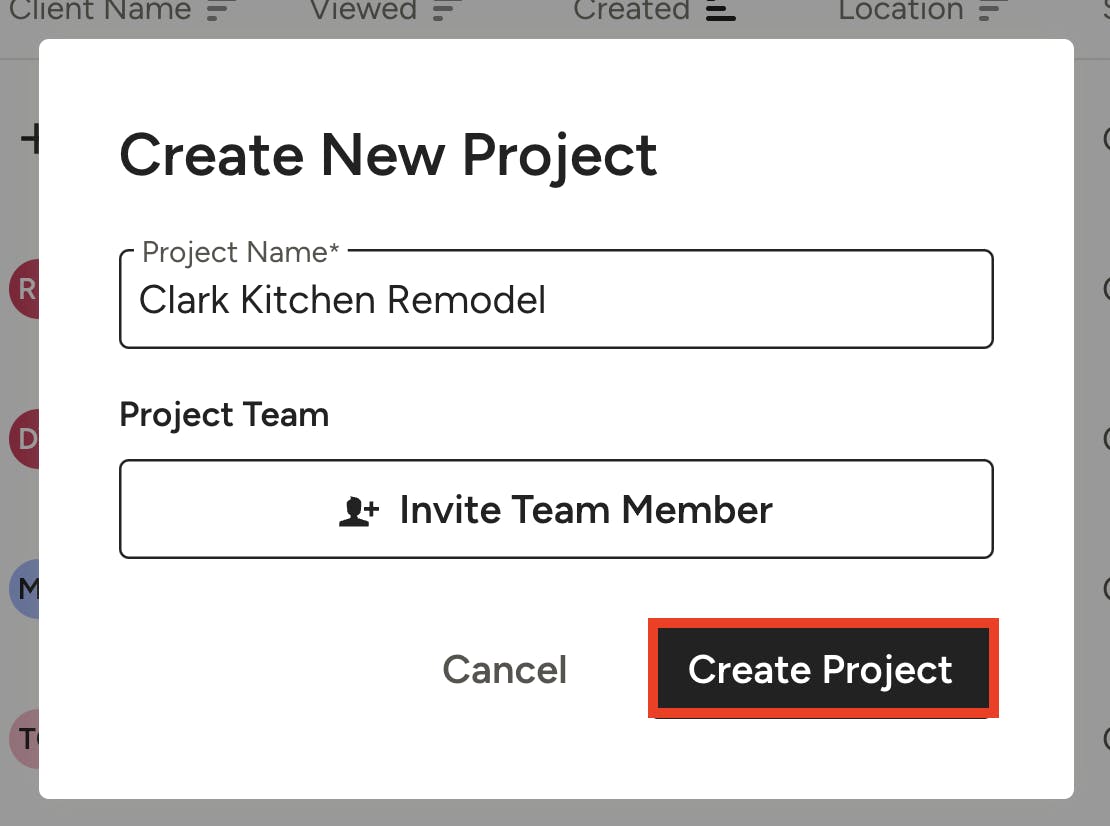Select the pink T client avatar

click(x=24, y=739)
